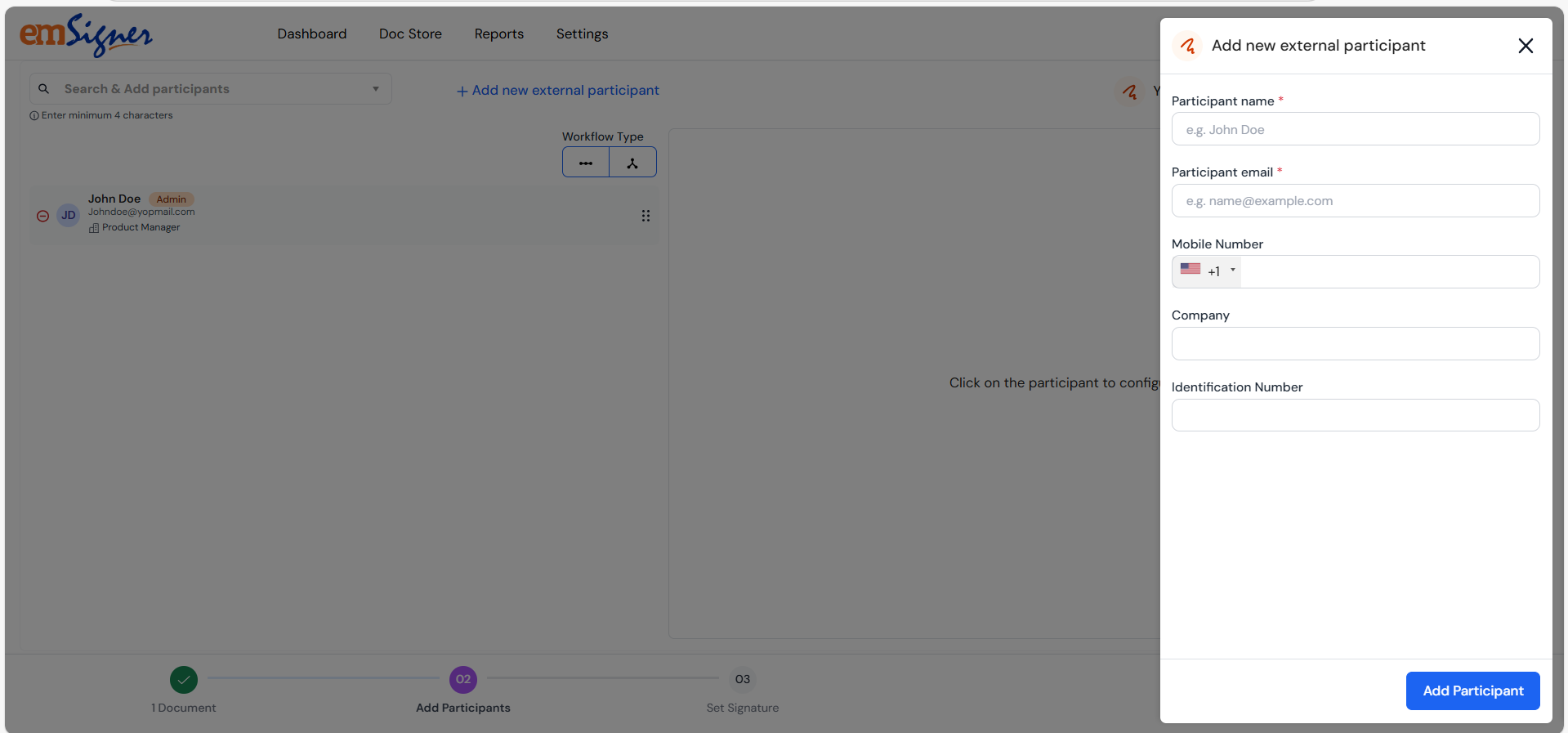Click the completed Document step checkmark
The width and height of the screenshot is (1568, 733).
pyautogui.click(x=184, y=679)
